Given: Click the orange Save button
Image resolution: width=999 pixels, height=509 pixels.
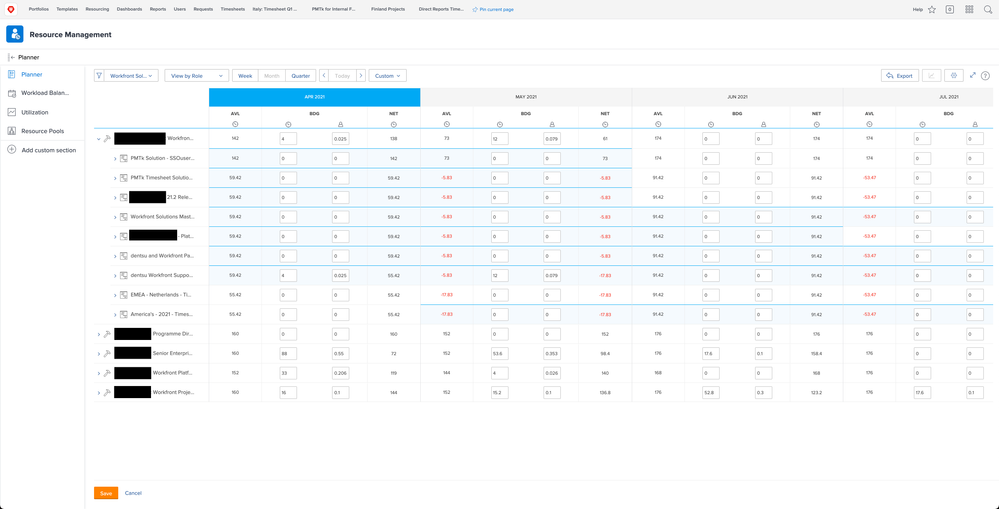Looking at the screenshot, I should (106, 493).
